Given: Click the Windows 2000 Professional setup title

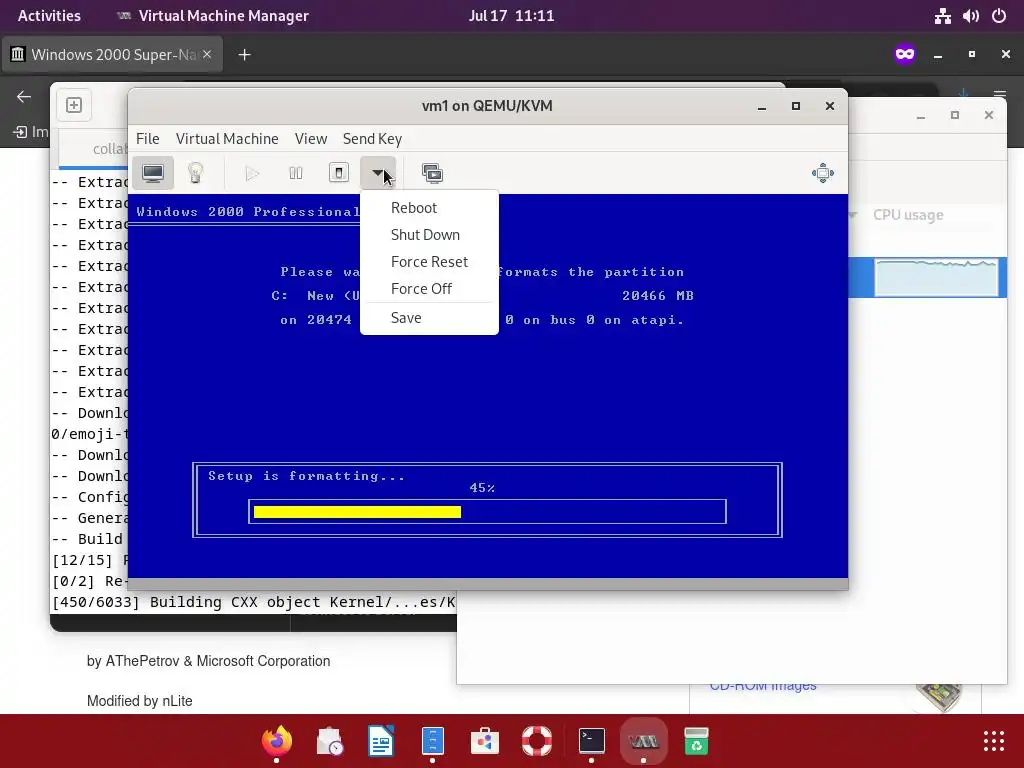Looking at the screenshot, I should 248,212.
